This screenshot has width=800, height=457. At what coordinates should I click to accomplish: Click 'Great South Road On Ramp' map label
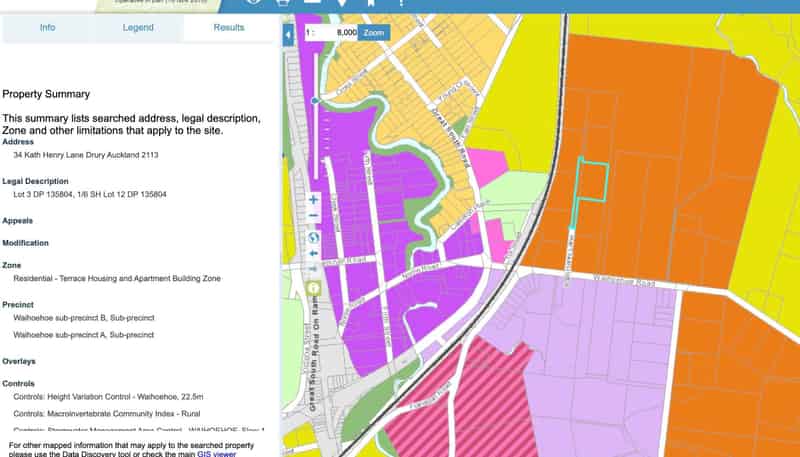coord(314,352)
